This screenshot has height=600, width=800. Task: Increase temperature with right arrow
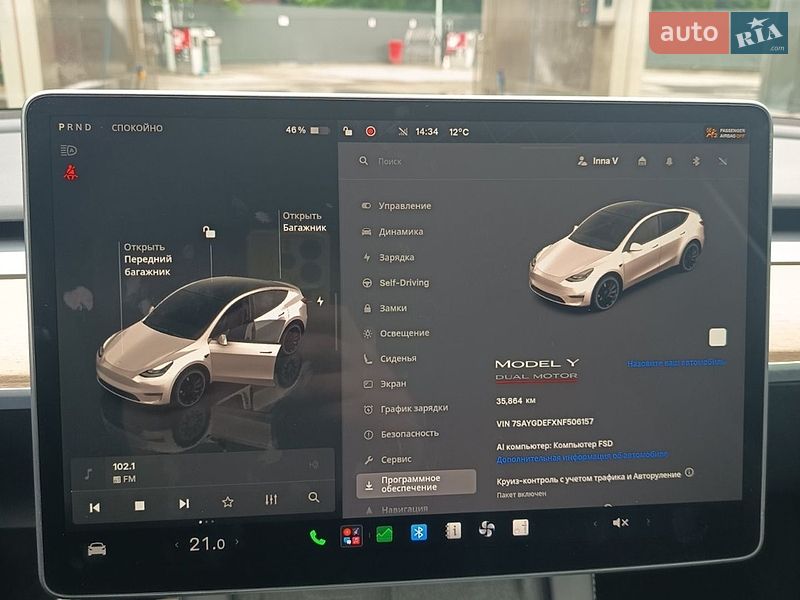237,541
